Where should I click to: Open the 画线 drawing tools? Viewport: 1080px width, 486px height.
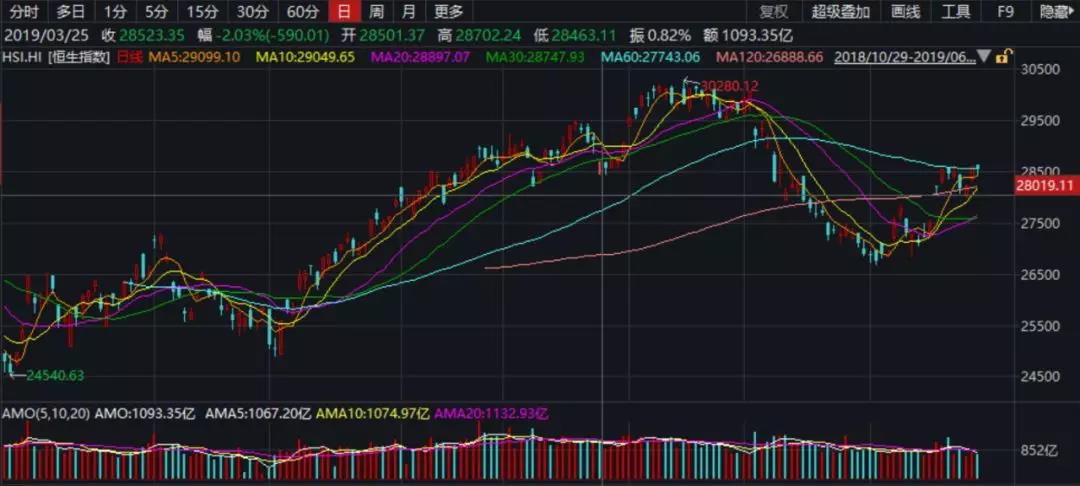point(904,11)
